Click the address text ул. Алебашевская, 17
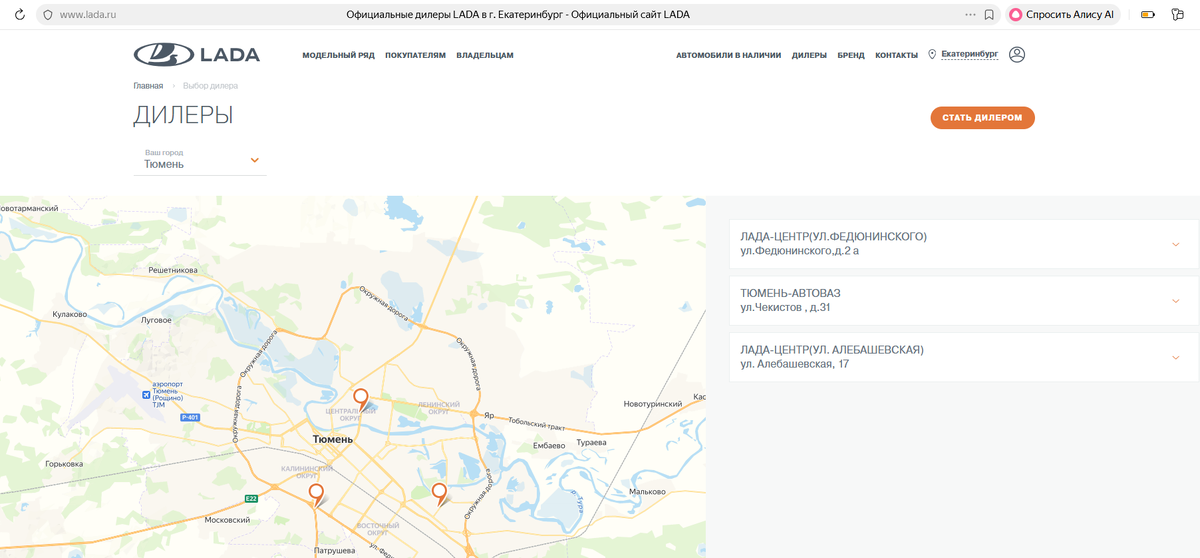Image resolution: width=1200 pixels, height=558 pixels. coord(795,364)
